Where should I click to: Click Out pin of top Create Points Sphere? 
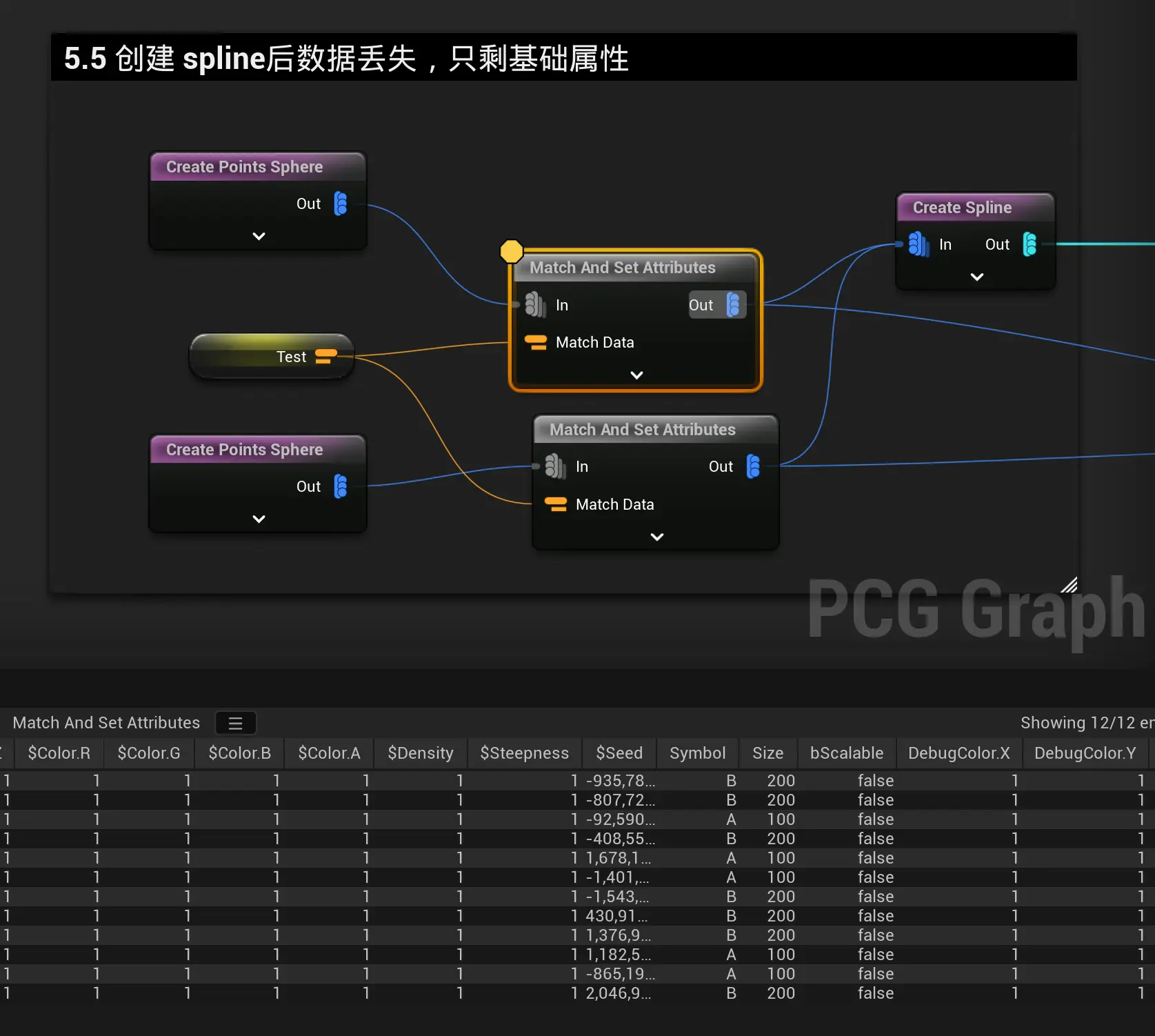pos(341,203)
